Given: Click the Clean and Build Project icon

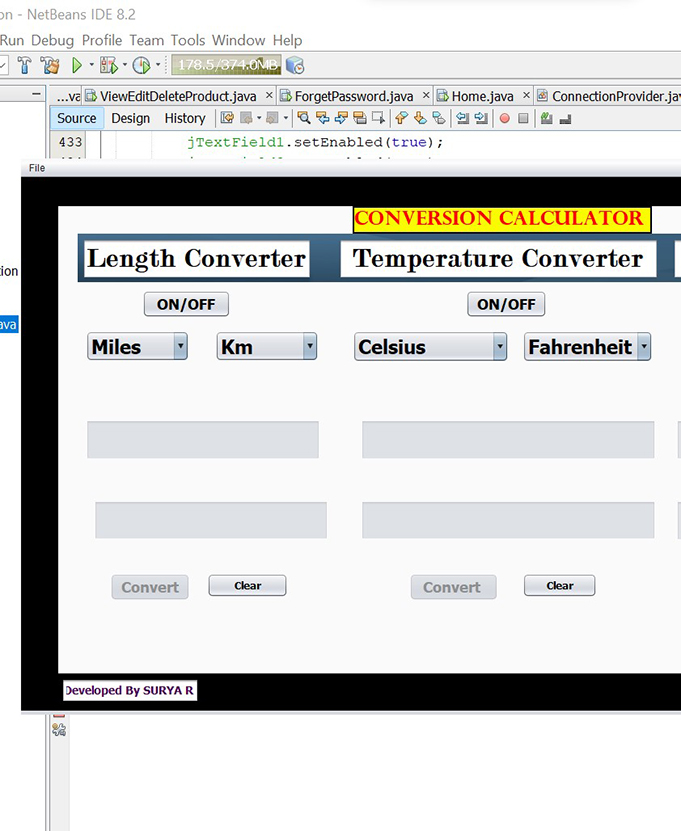Looking at the screenshot, I should 51,65.
